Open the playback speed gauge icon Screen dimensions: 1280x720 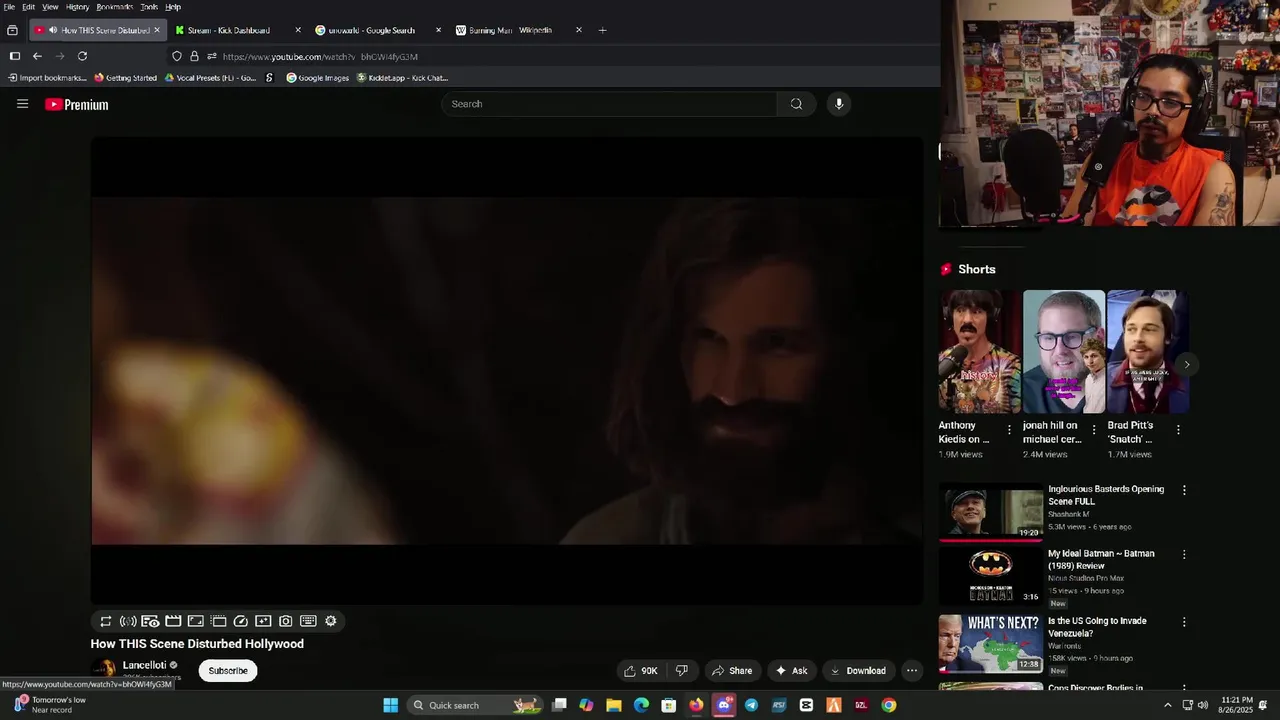[x=241, y=621]
